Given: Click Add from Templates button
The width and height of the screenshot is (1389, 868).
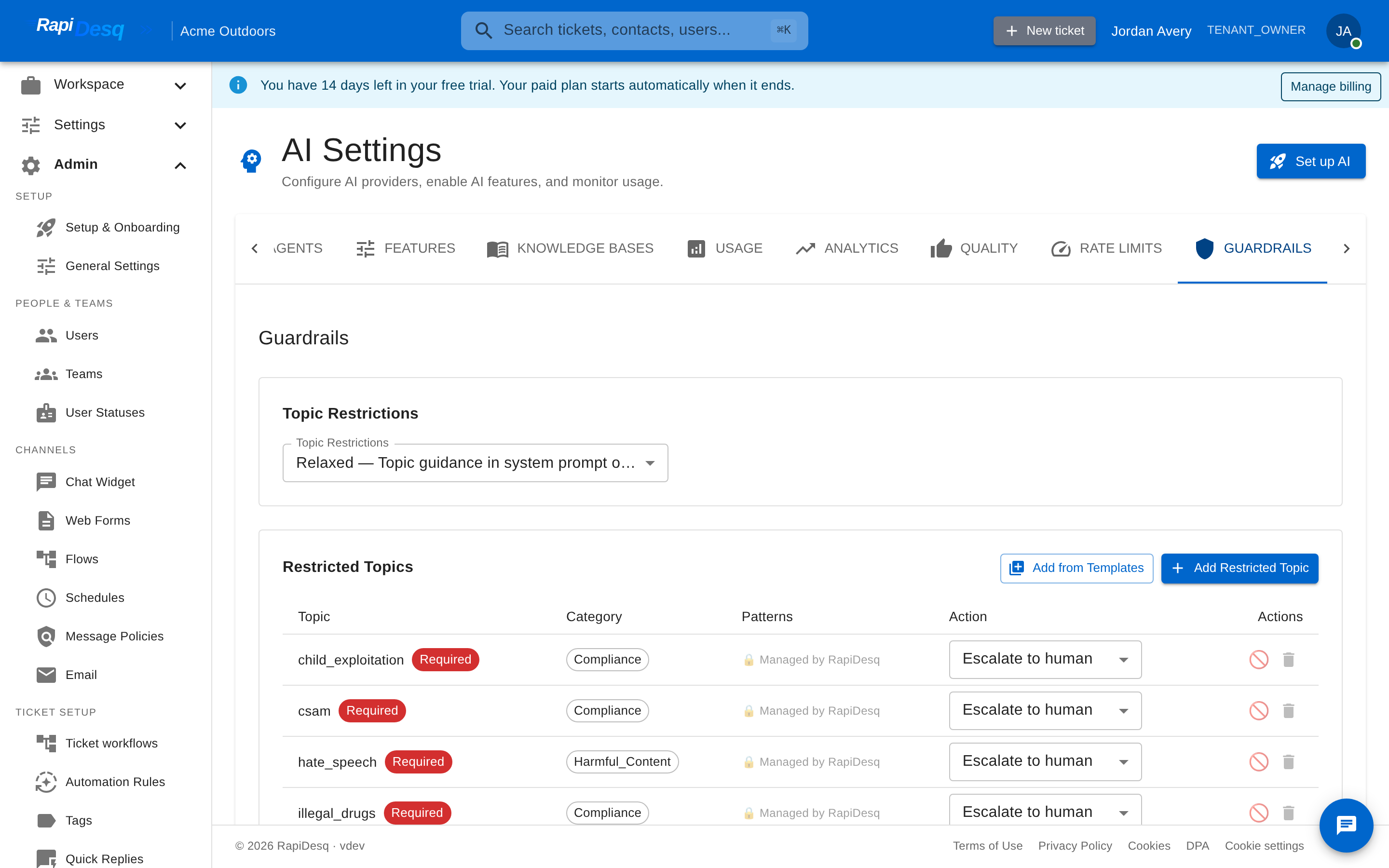Looking at the screenshot, I should pyautogui.click(x=1076, y=568).
